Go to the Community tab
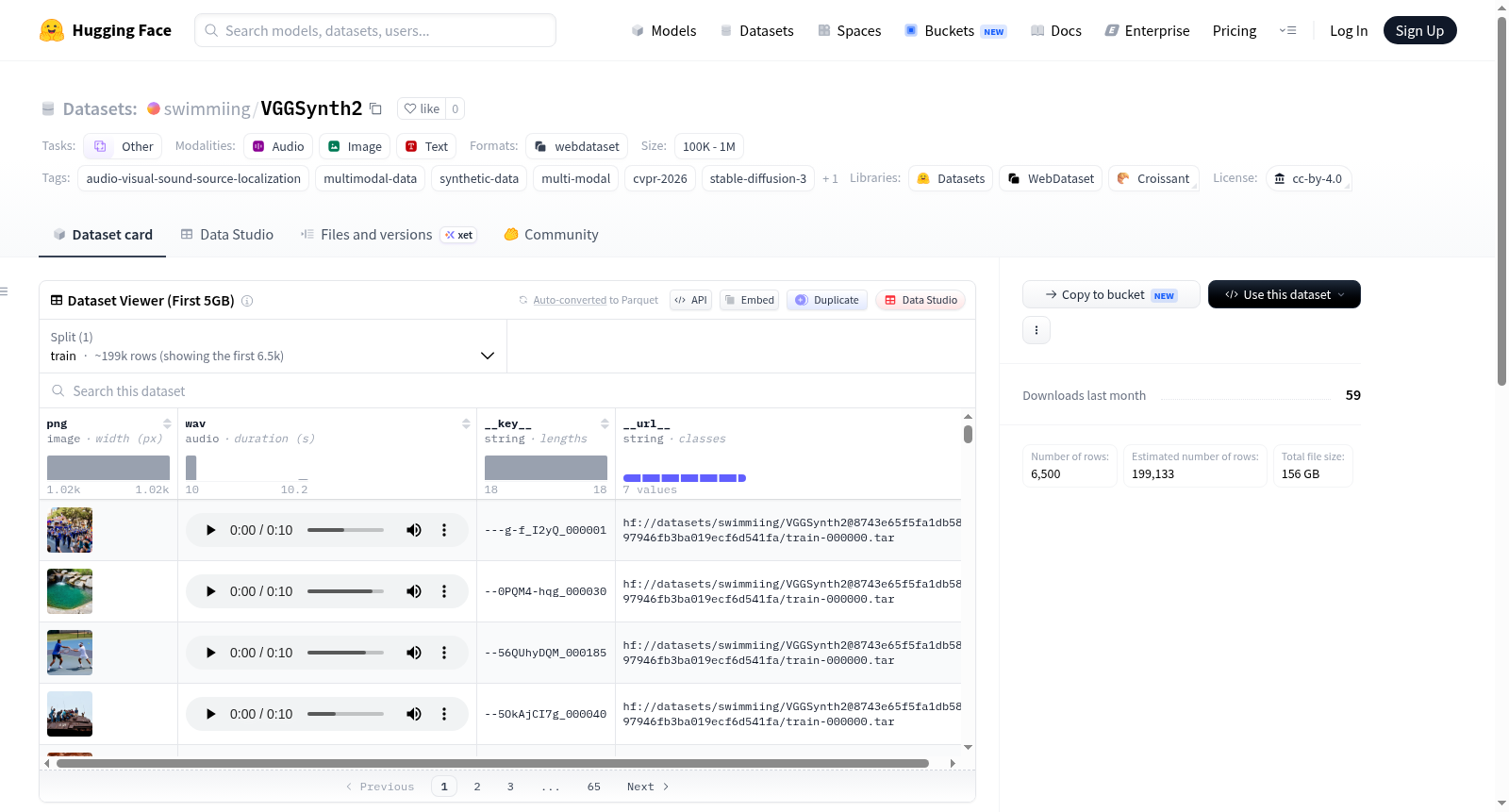This screenshot has width=1509, height=812. click(552, 235)
